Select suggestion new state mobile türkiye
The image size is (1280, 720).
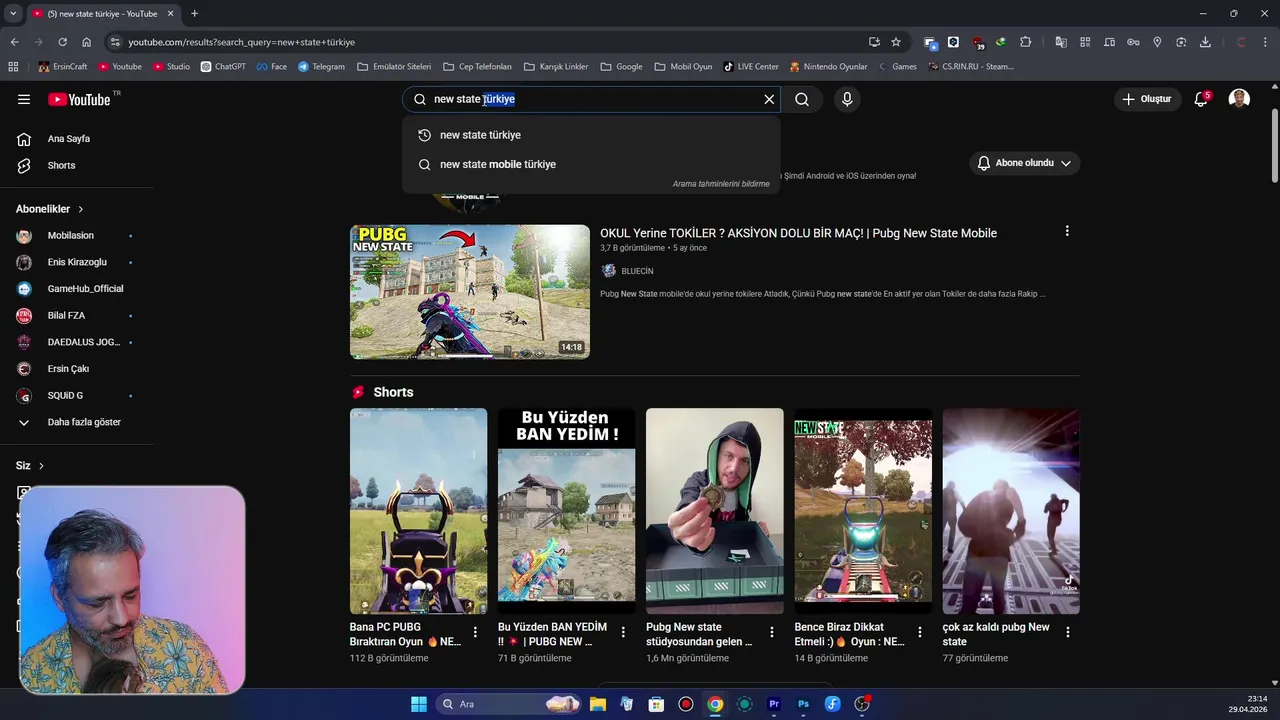click(x=591, y=164)
